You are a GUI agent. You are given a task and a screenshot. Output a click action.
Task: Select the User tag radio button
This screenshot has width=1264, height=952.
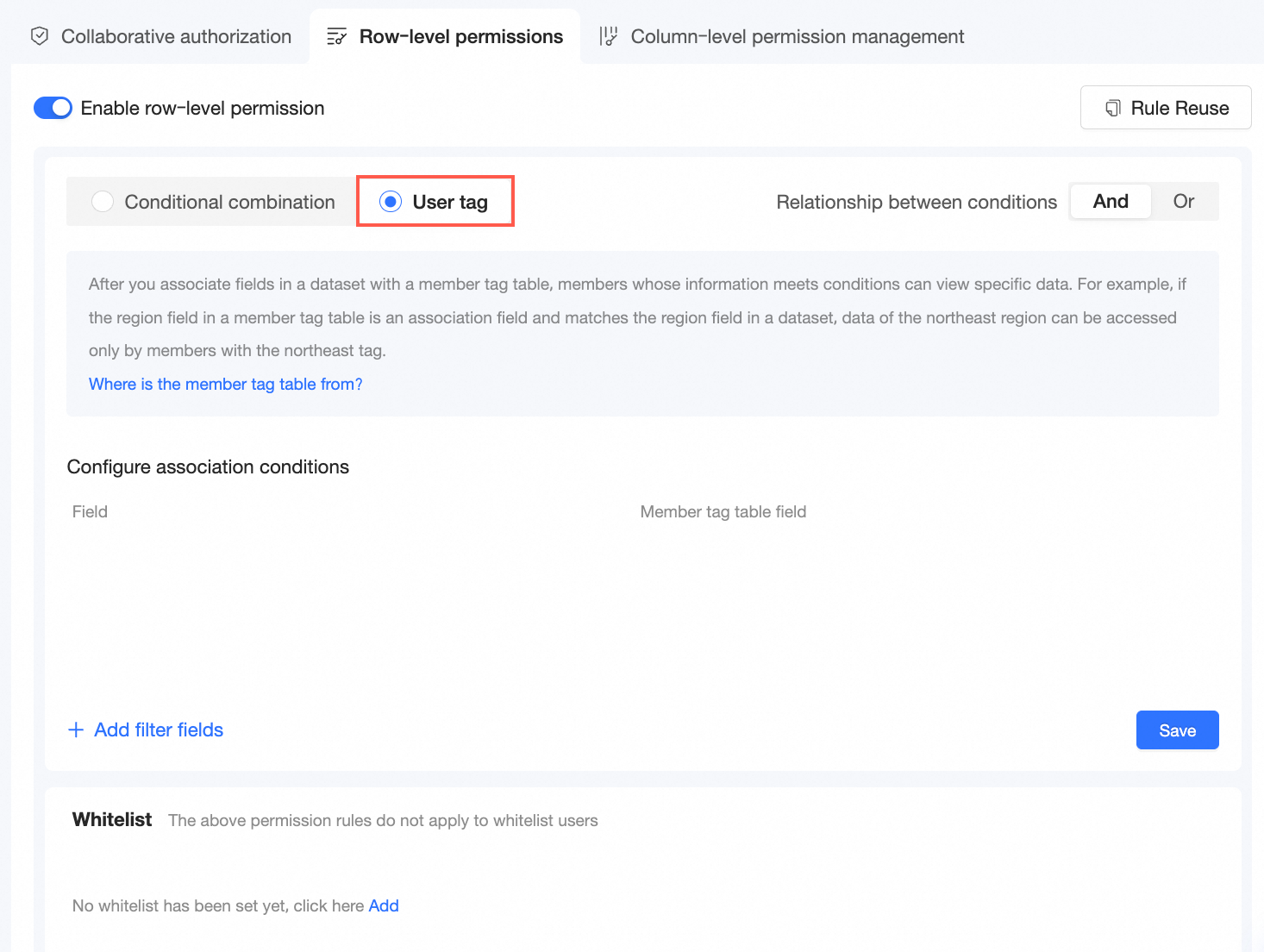[391, 202]
